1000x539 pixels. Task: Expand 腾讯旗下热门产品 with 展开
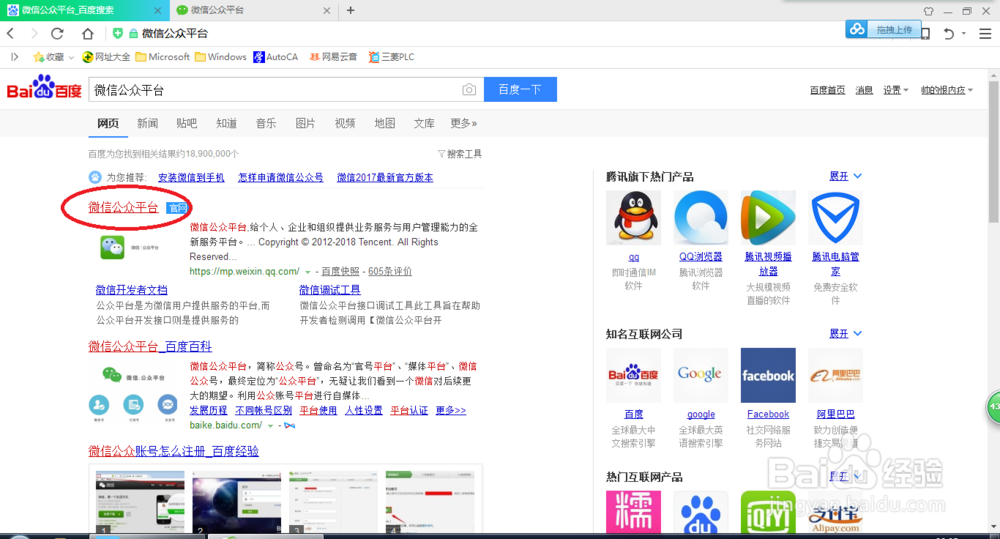(845, 176)
